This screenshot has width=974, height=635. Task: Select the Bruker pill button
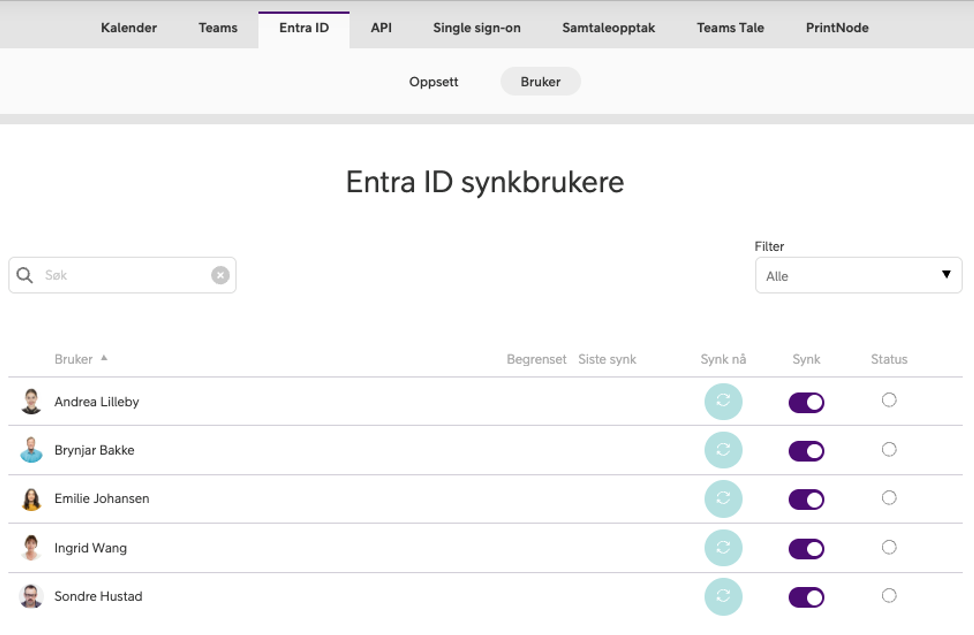pyautogui.click(x=540, y=82)
